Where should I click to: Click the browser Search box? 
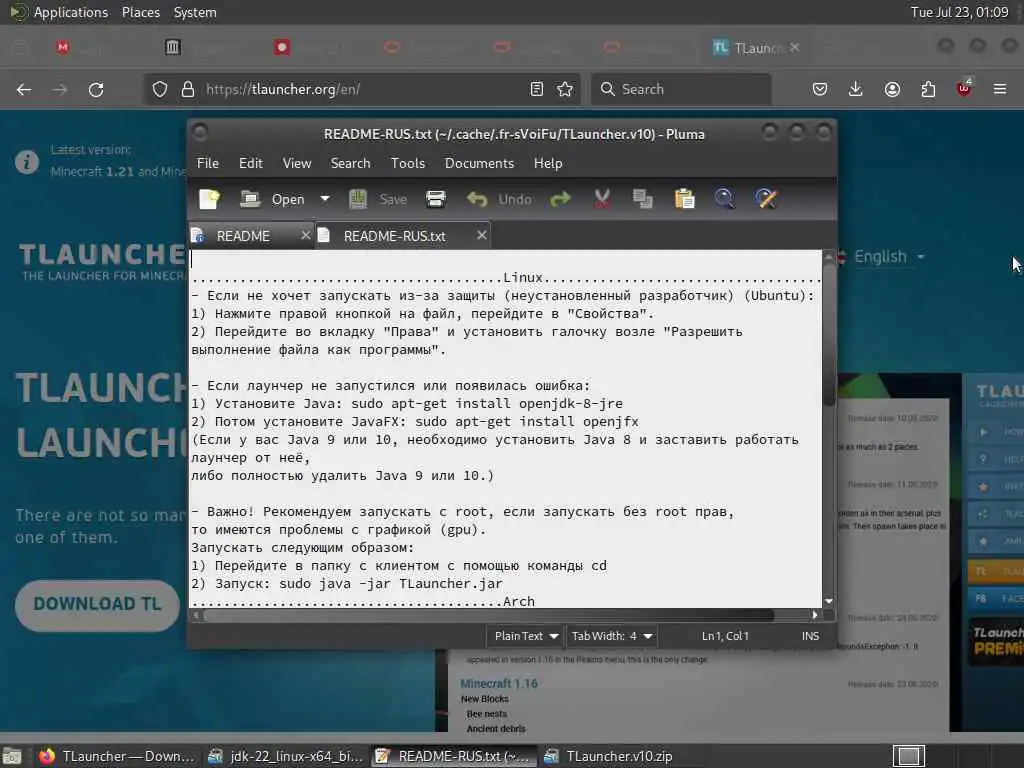(681, 89)
